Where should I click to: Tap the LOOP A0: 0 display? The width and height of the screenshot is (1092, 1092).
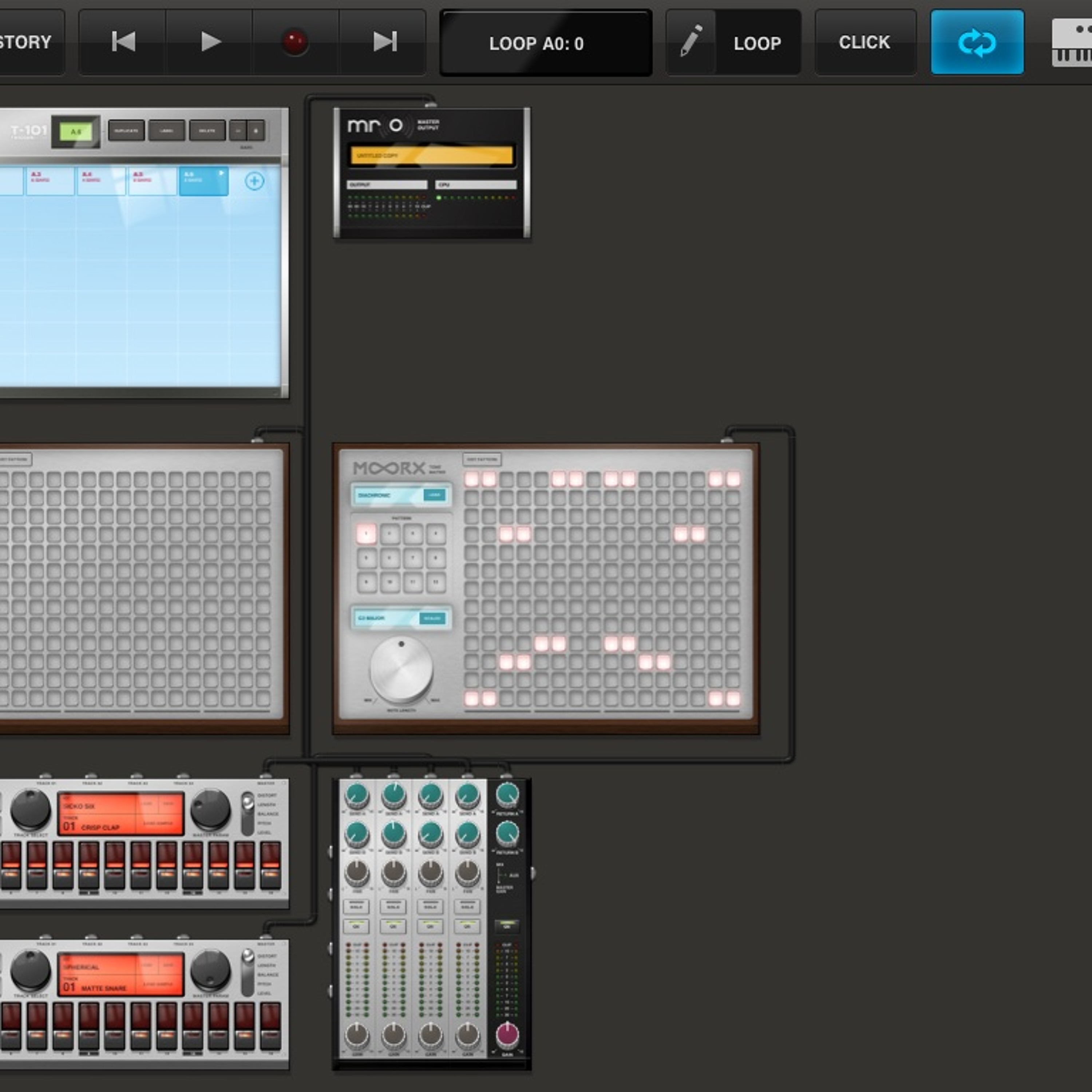(545, 43)
